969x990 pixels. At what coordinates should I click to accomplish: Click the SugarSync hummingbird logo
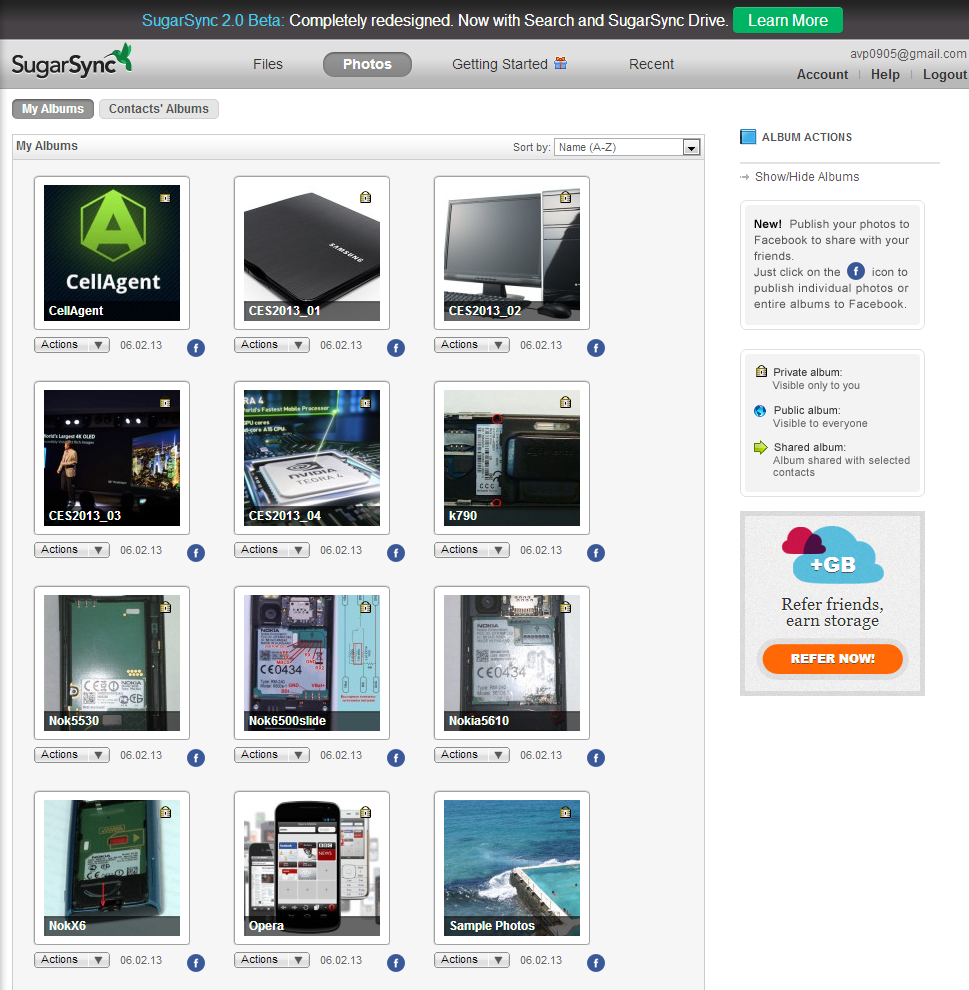click(x=71, y=63)
